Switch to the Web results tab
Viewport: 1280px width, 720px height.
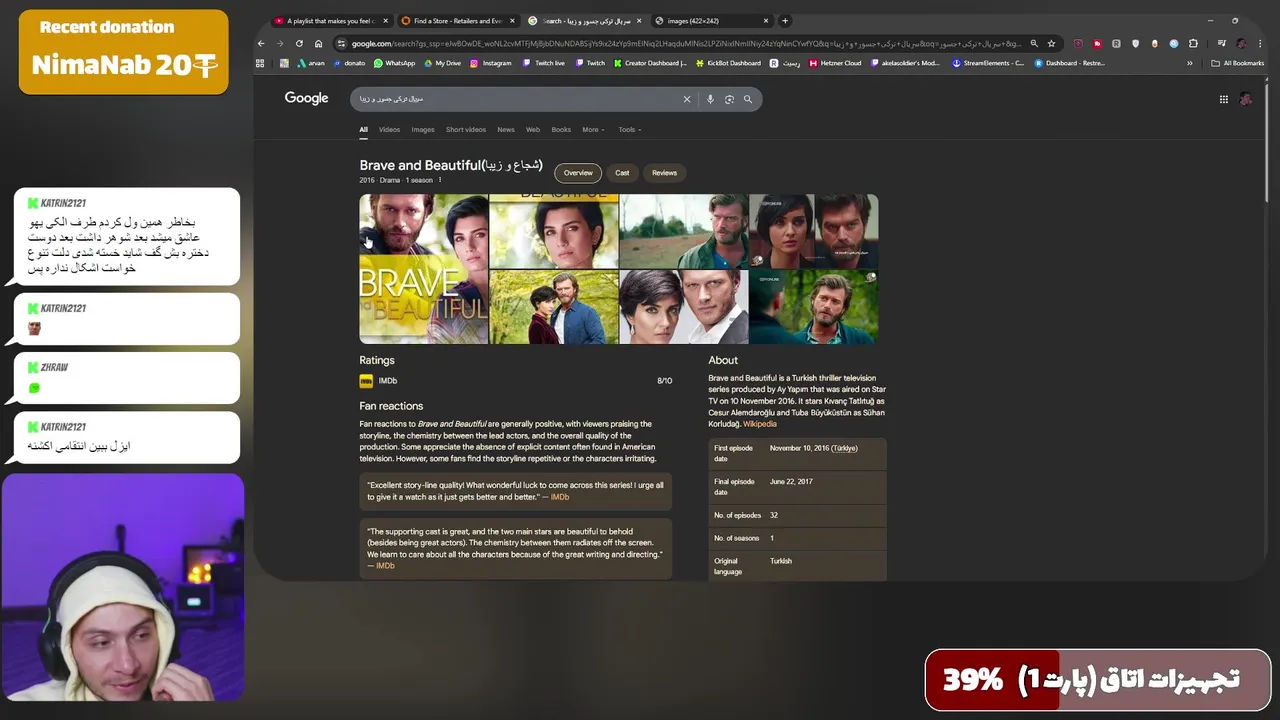533,130
